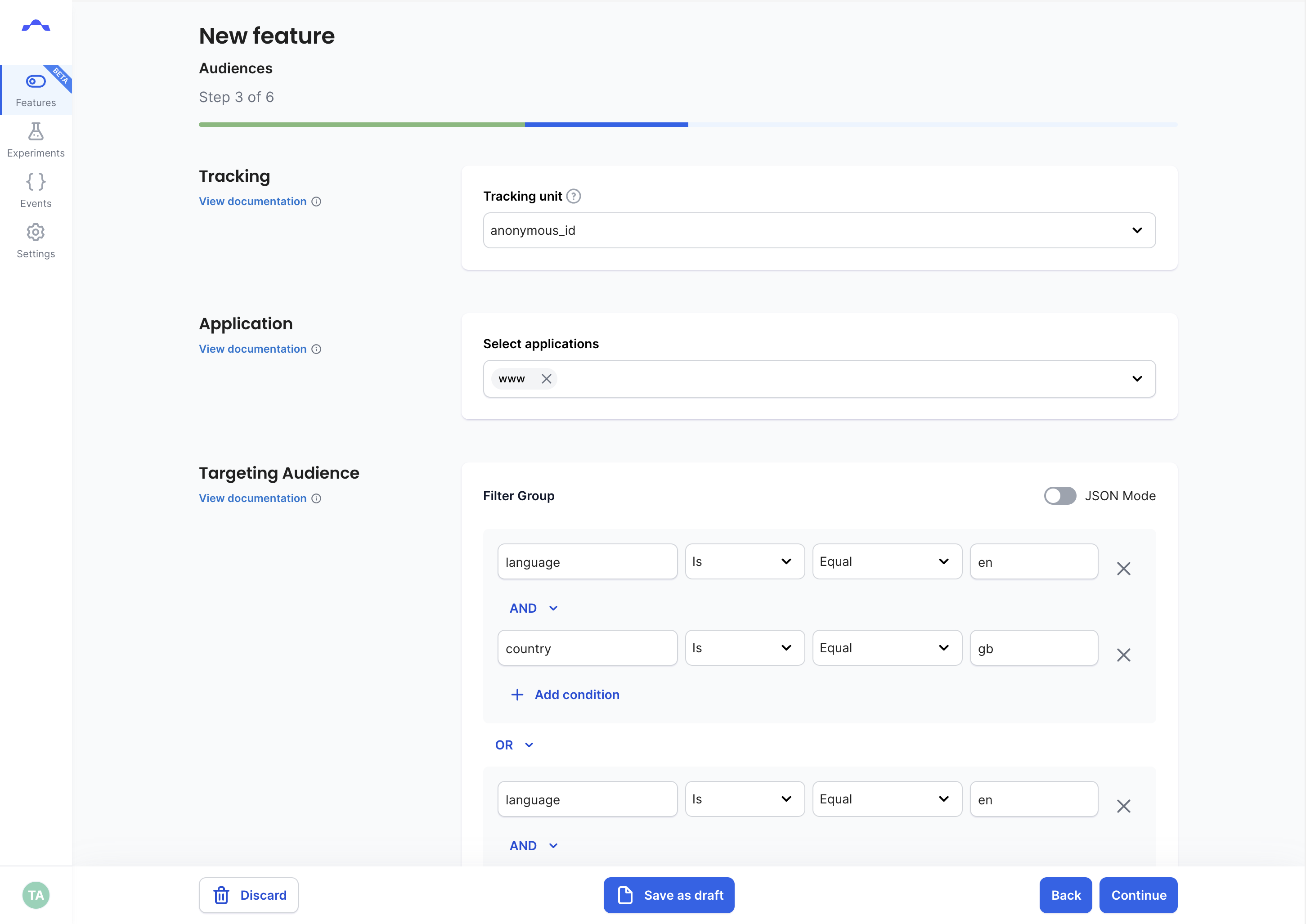Continue to the next step
Viewport: 1306px width, 924px height.
[x=1138, y=895]
